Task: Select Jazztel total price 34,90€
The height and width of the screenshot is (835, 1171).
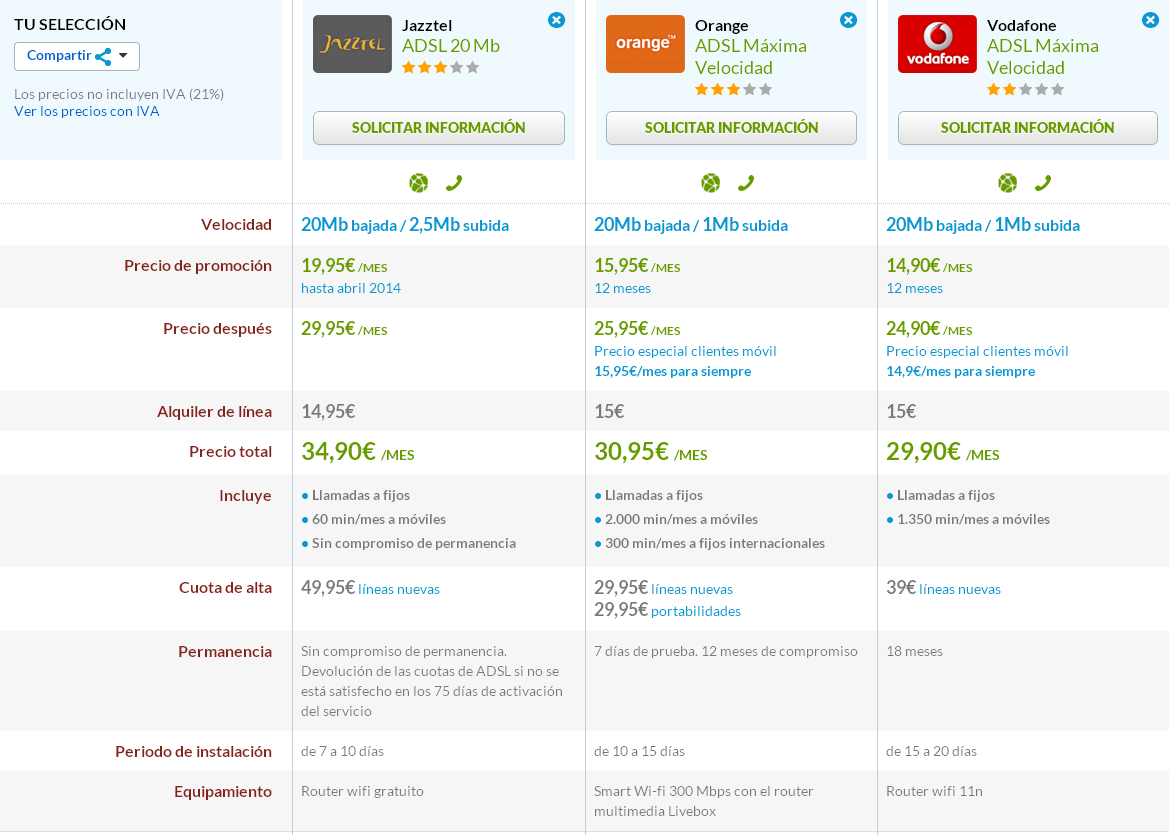Action: pyautogui.click(x=358, y=452)
